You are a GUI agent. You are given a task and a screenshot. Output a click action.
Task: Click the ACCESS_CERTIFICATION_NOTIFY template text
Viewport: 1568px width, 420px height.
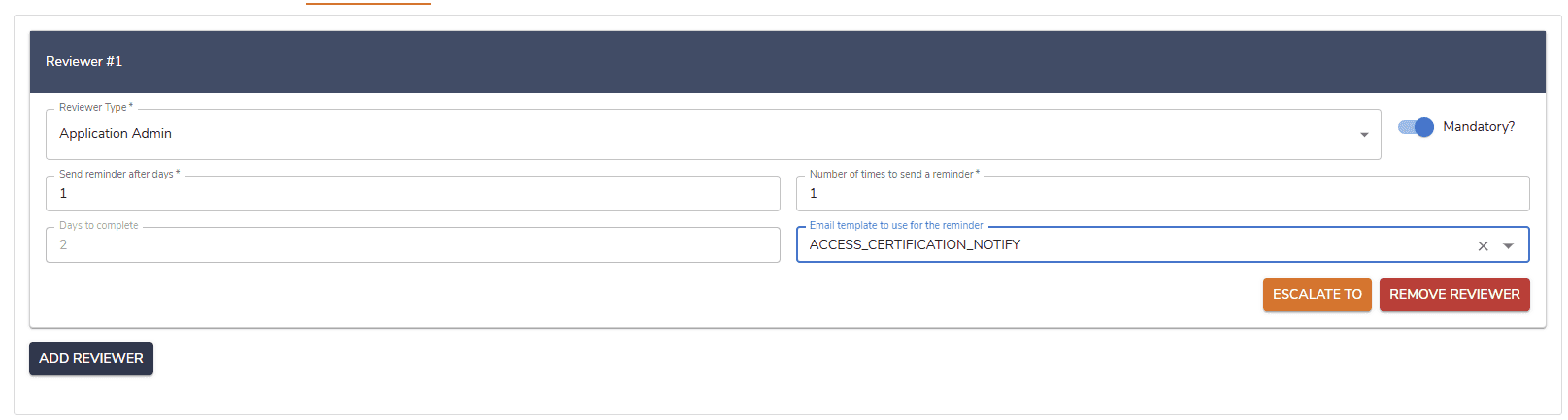[915, 245]
